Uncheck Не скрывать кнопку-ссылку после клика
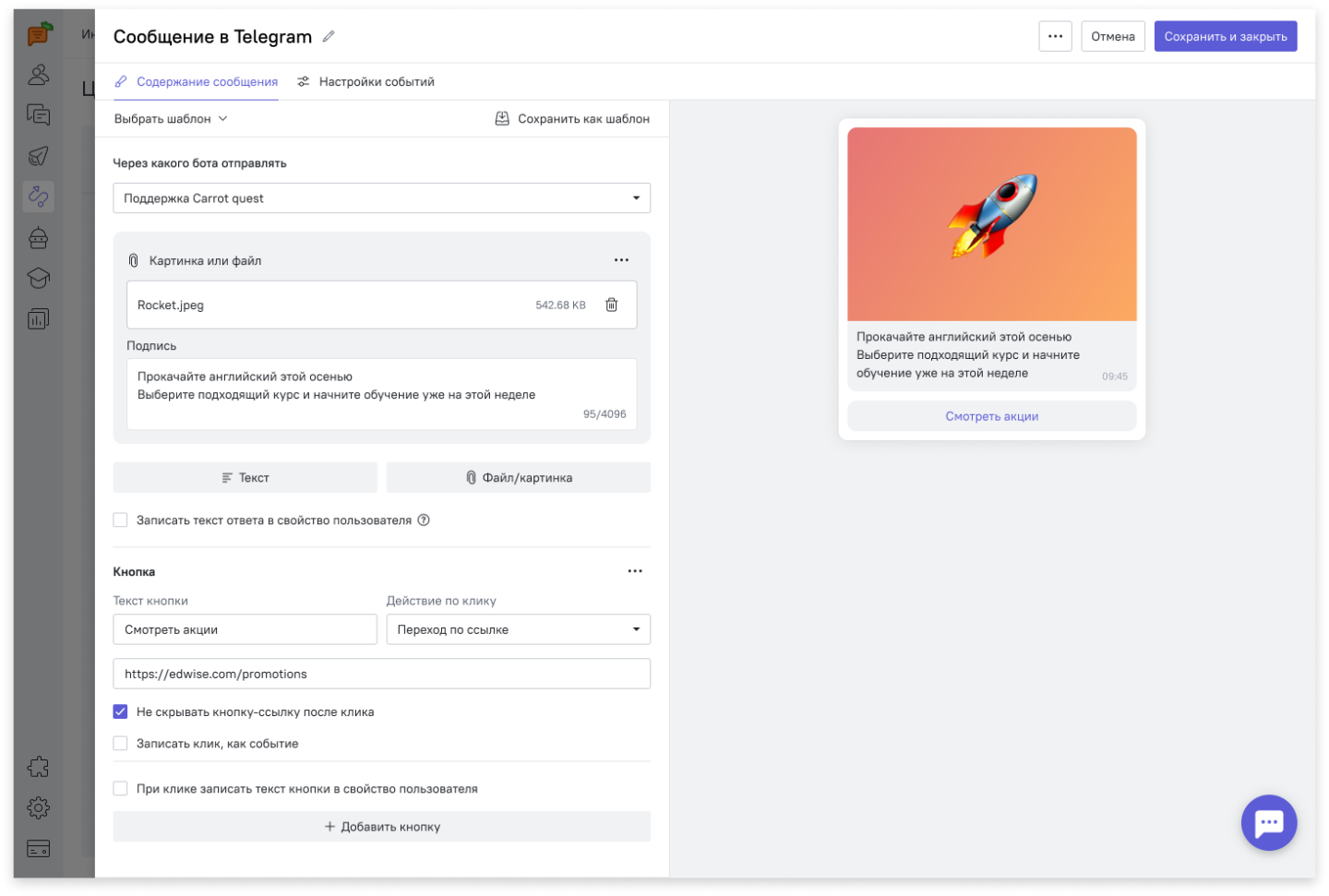Image resolution: width=1329 pixels, height=896 pixels. click(x=120, y=711)
